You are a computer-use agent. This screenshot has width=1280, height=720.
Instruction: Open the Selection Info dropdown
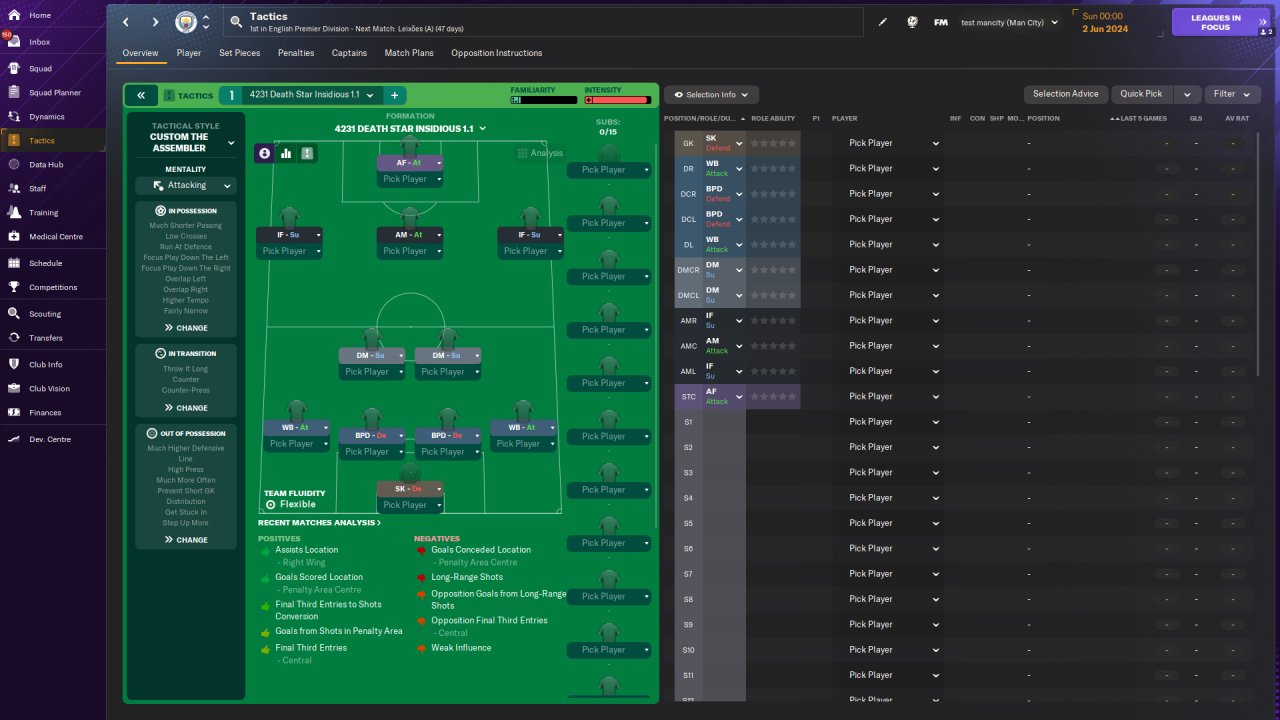click(712, 94)
